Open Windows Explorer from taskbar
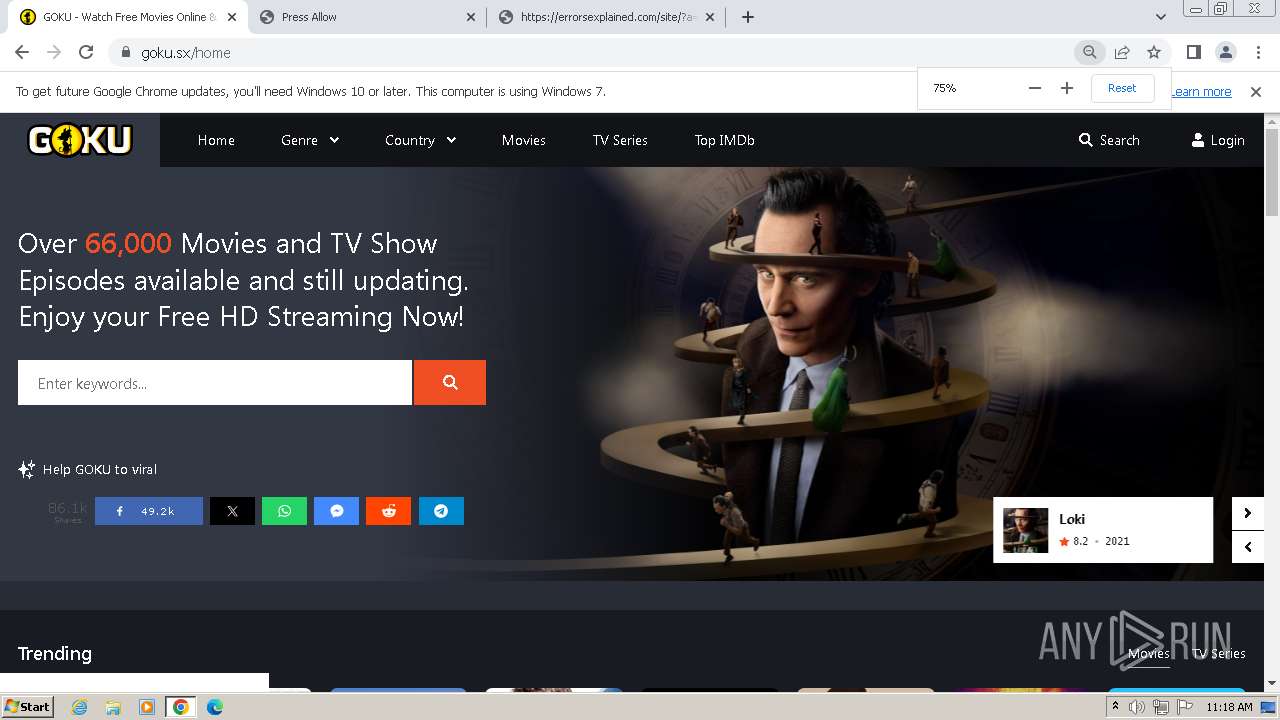This screenshot has width=1280, height=720. [113, 707]
